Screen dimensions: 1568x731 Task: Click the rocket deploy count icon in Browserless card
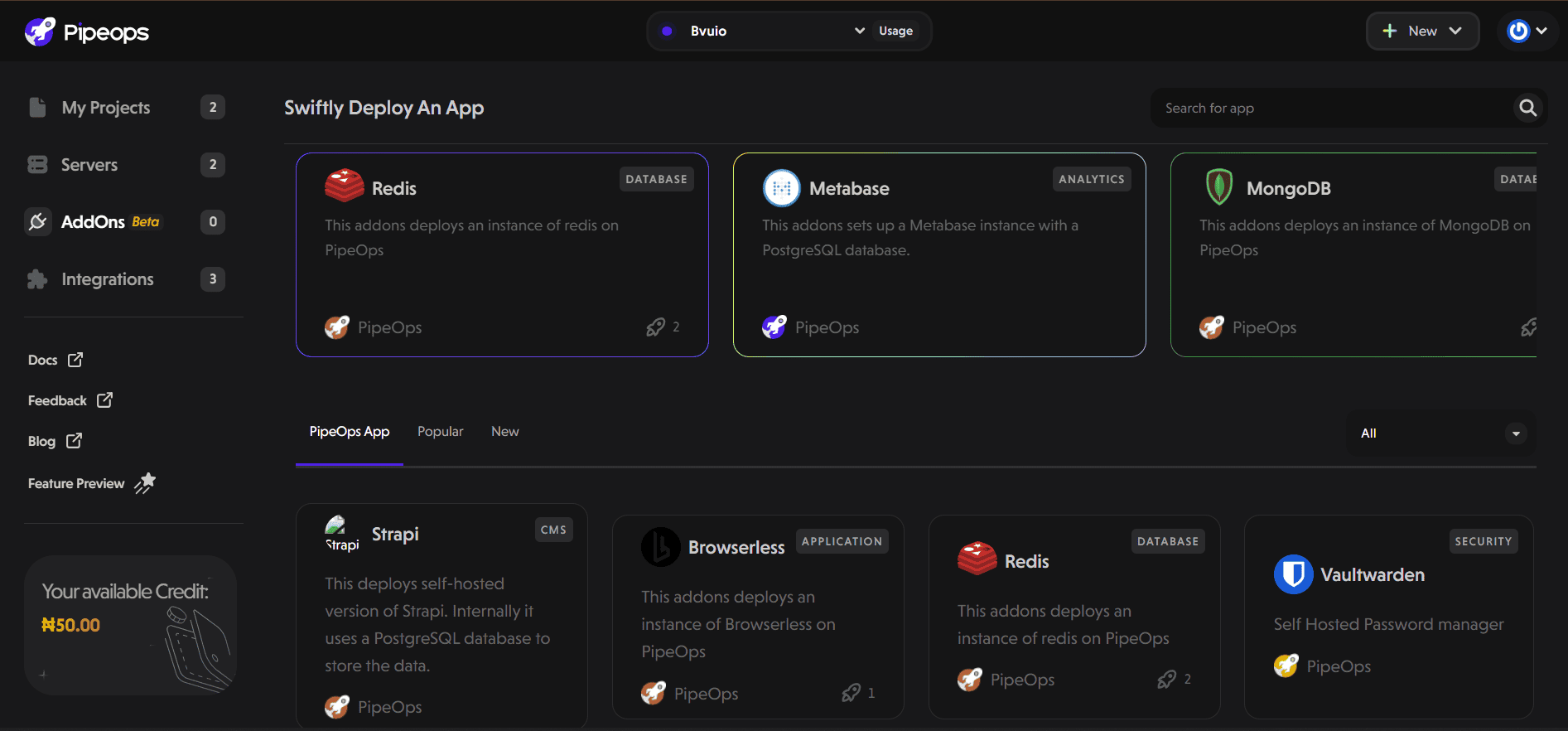(x=851, y=693)
